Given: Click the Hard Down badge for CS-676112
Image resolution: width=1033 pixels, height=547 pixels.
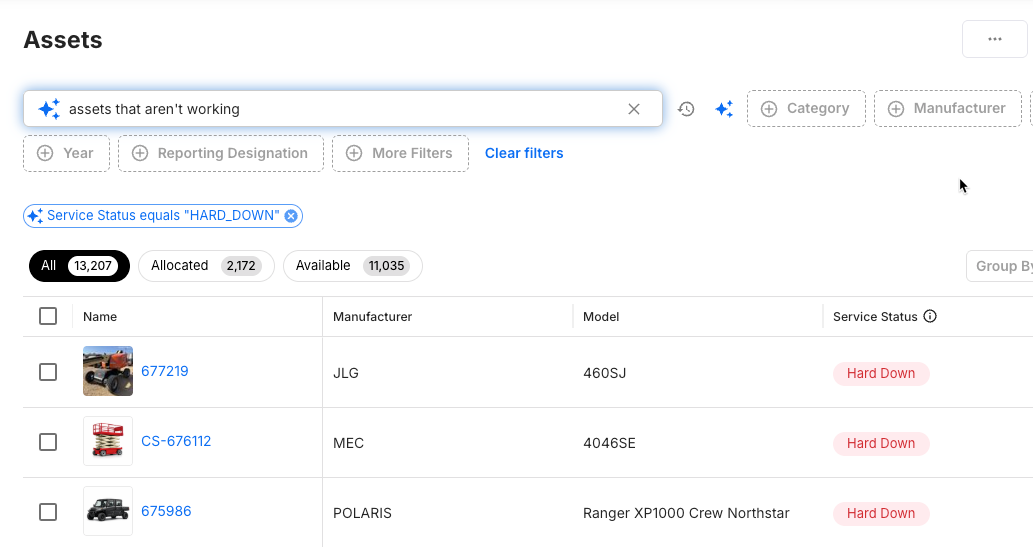Looking at the screenshot, I should [x=881, y=443].
